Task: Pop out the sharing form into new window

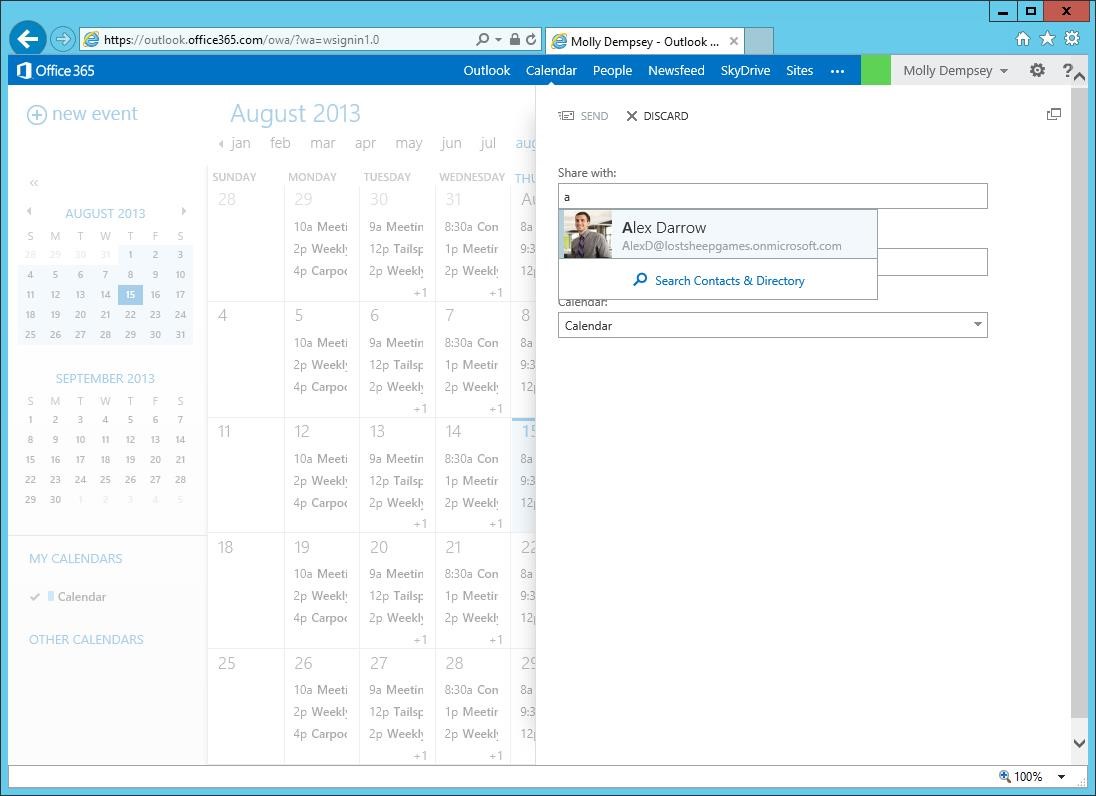Action: [x=1054, y=114]
